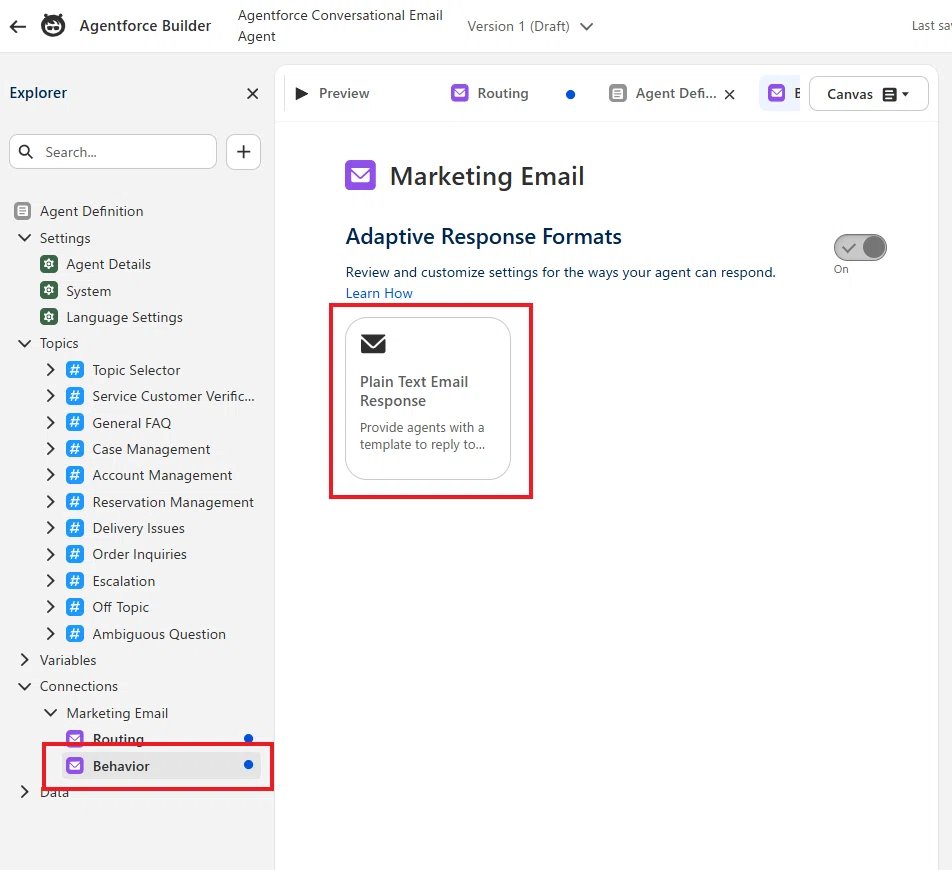Select the Routing item in Explorer
The height and width of the screenshot is (870, 952).
162,738
